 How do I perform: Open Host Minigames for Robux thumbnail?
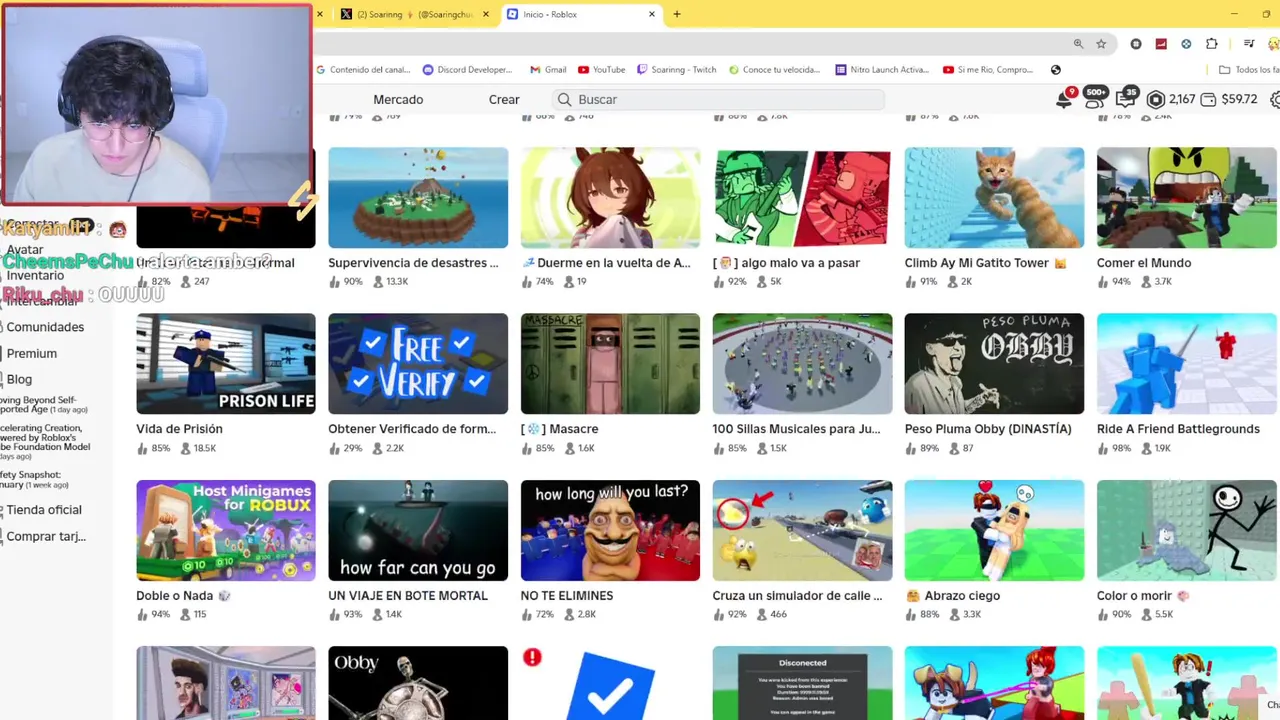click(x=226, y=530)
